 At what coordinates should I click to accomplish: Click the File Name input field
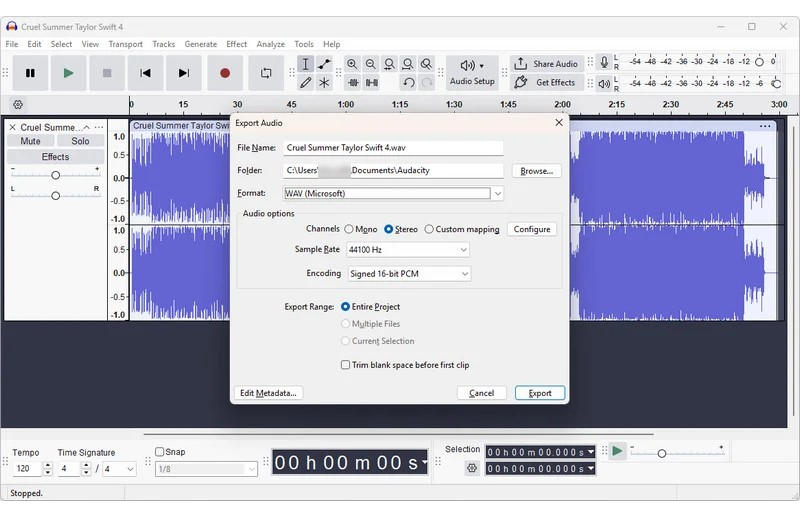point(392,148)
